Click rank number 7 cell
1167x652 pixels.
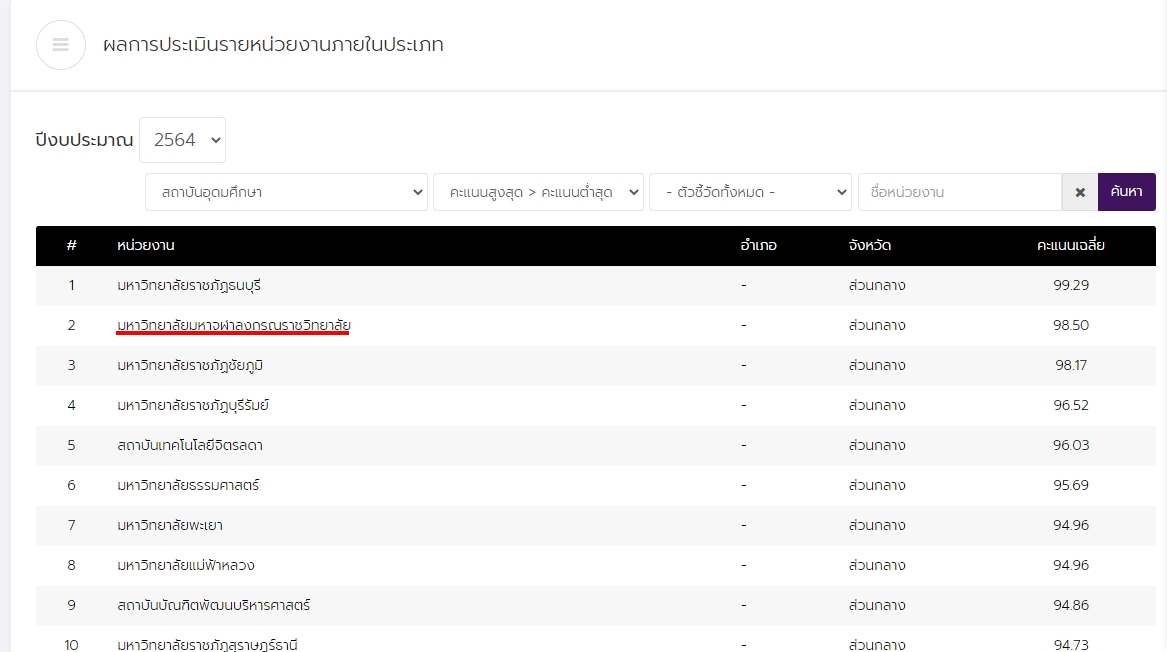point(71,525)
